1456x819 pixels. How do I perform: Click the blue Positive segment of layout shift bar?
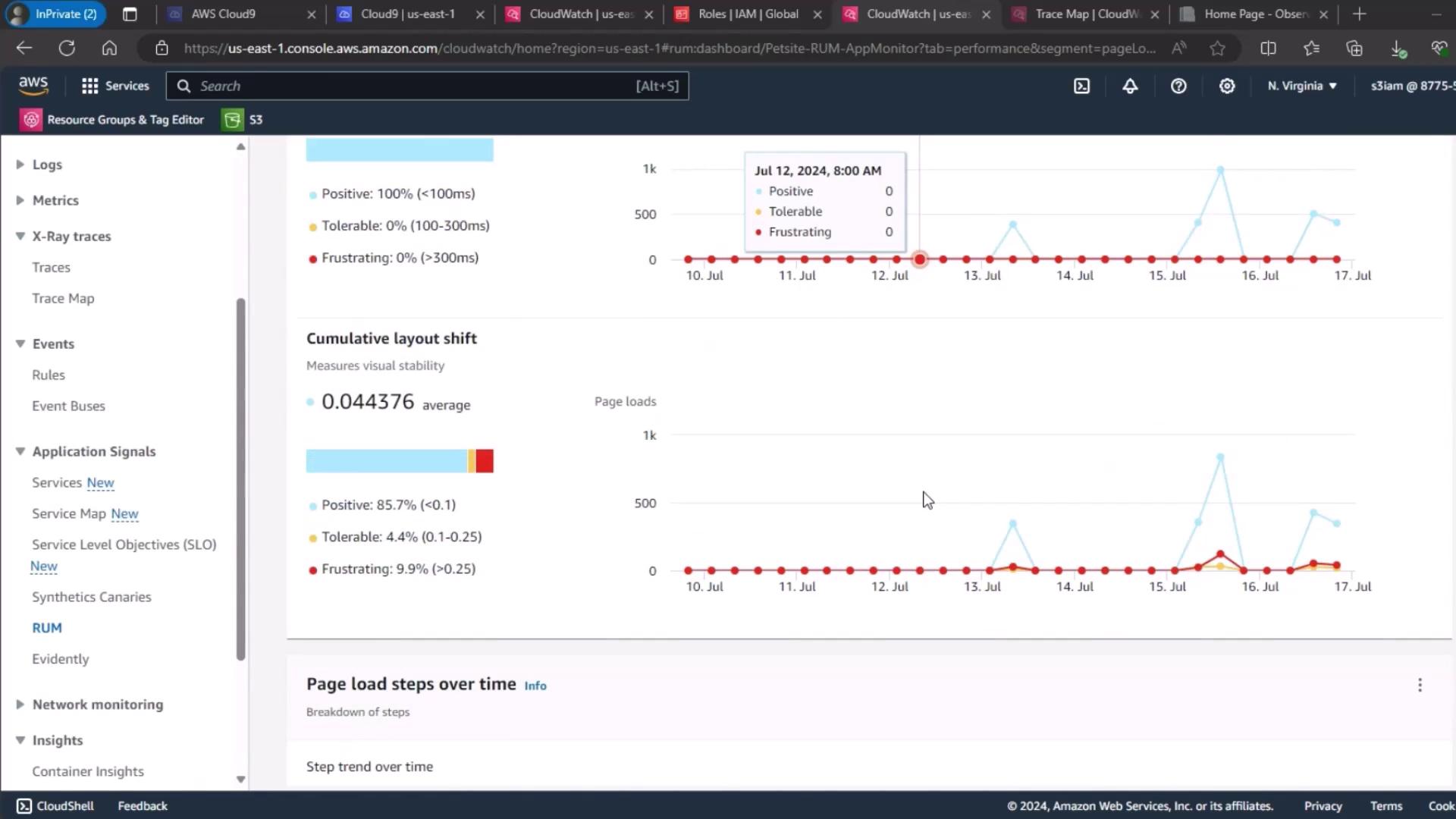tap(387, 461)
